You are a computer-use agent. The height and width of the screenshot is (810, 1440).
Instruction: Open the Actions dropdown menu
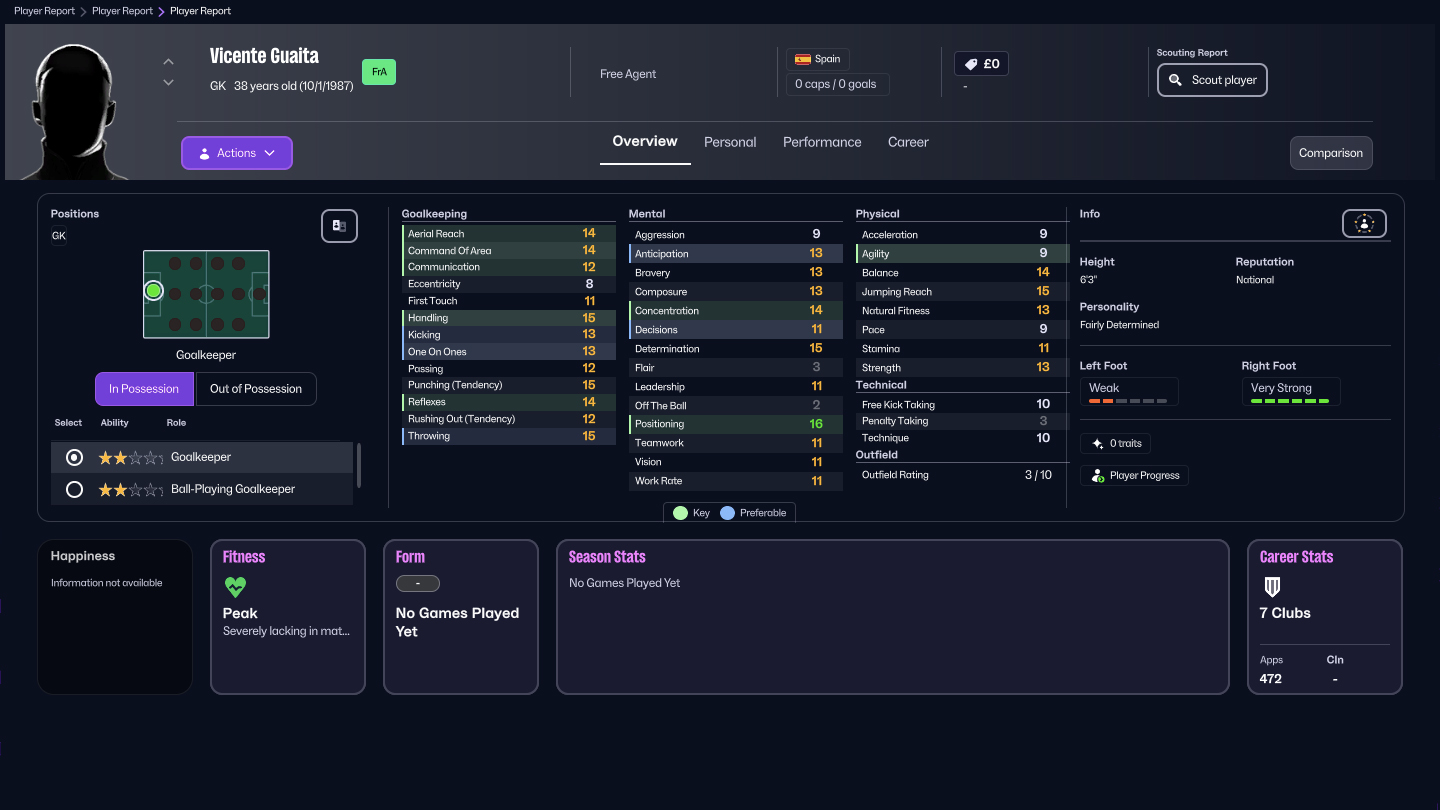coord(237,153)
